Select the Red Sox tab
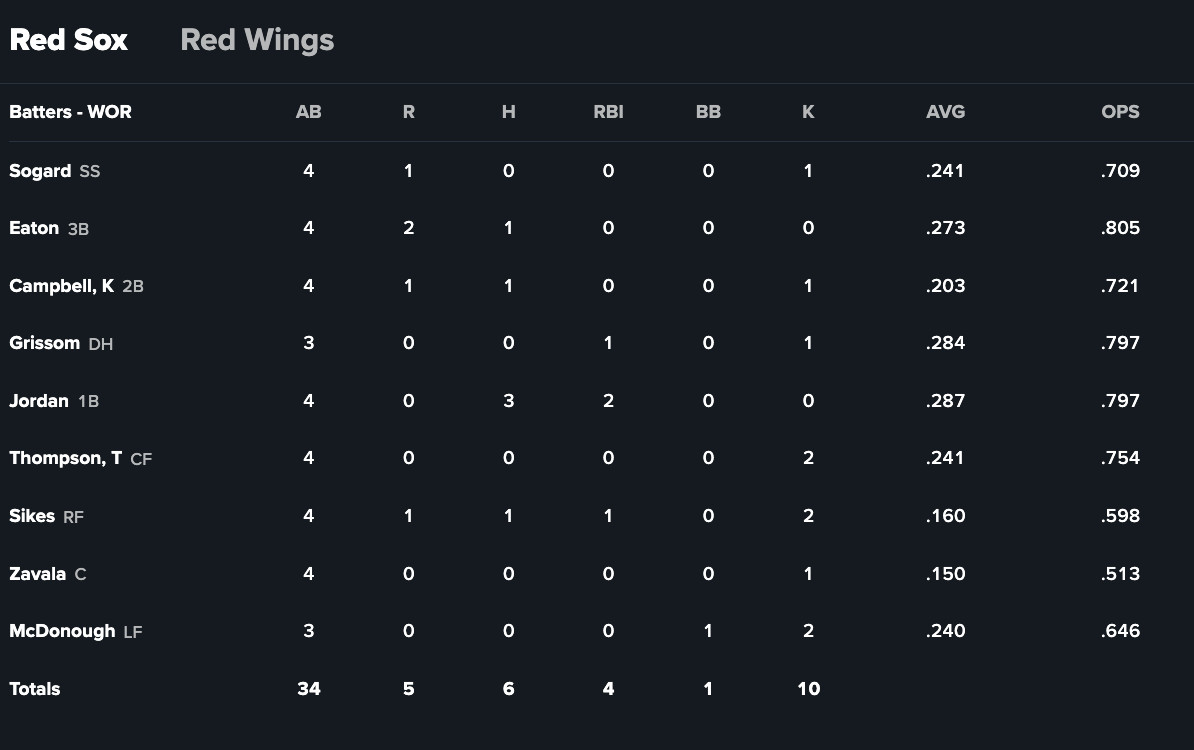The image size is (1194, 750). click(x=69, y=40)
